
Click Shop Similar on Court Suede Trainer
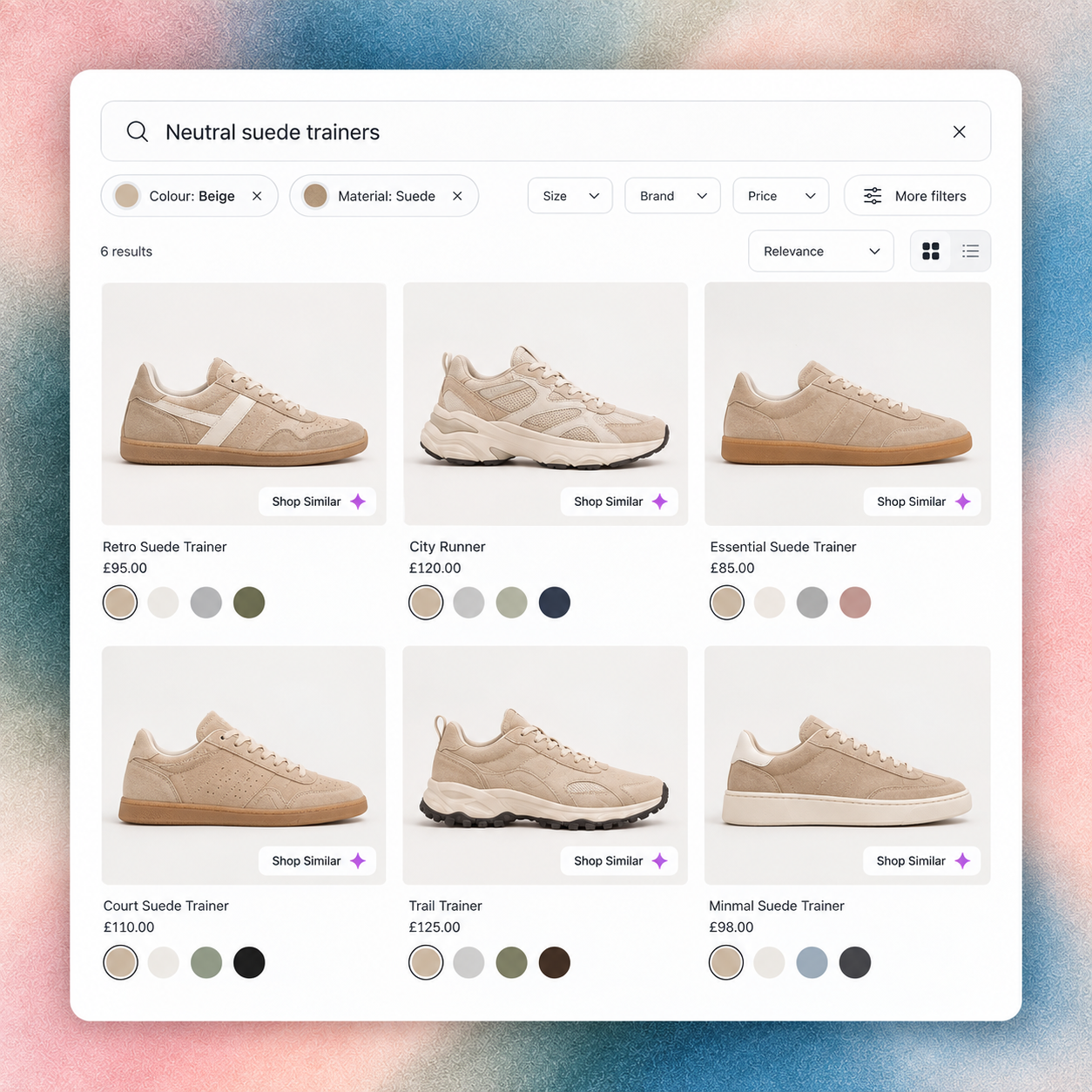click(x=317, y=860)
